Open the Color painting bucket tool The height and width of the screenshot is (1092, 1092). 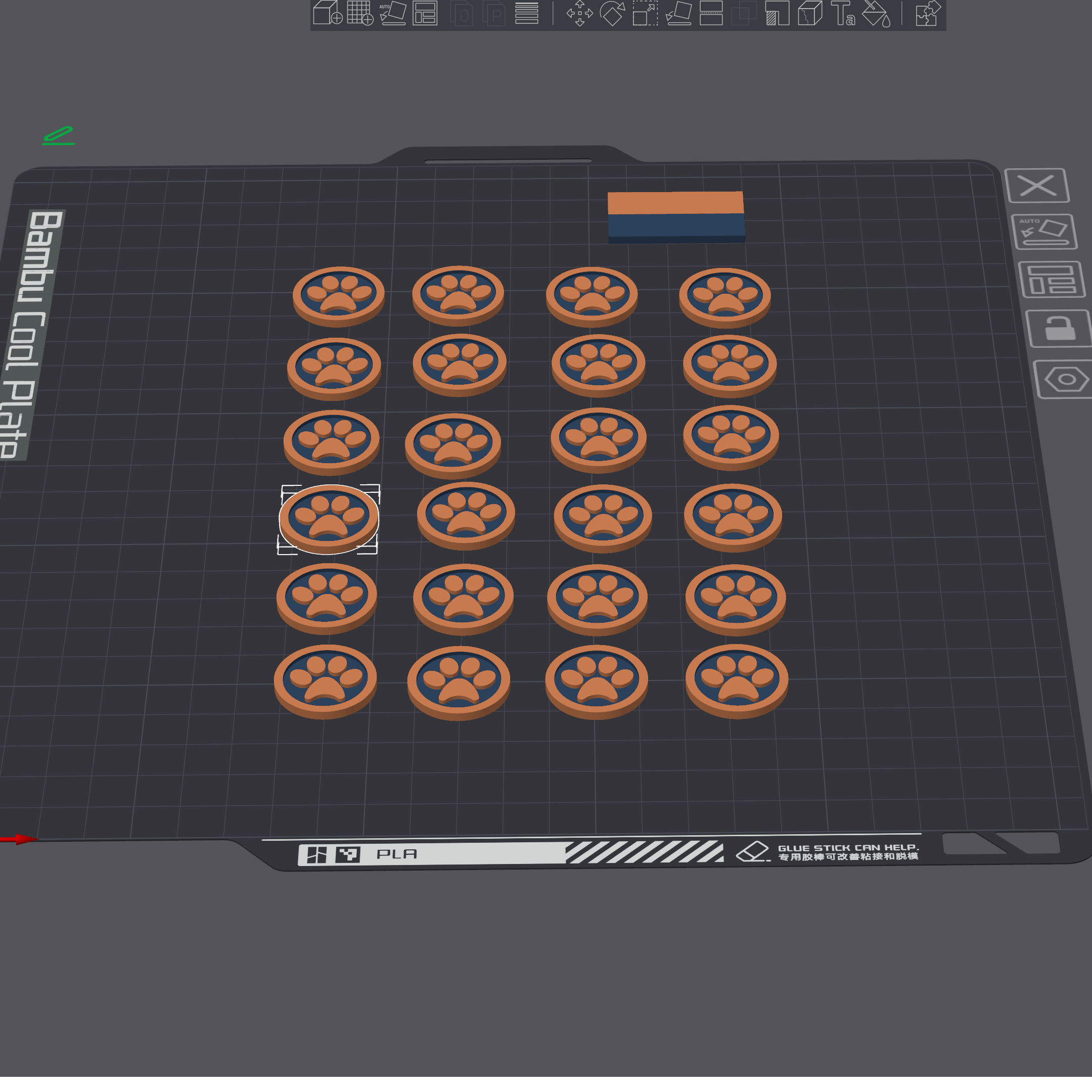tap(876, 13)
